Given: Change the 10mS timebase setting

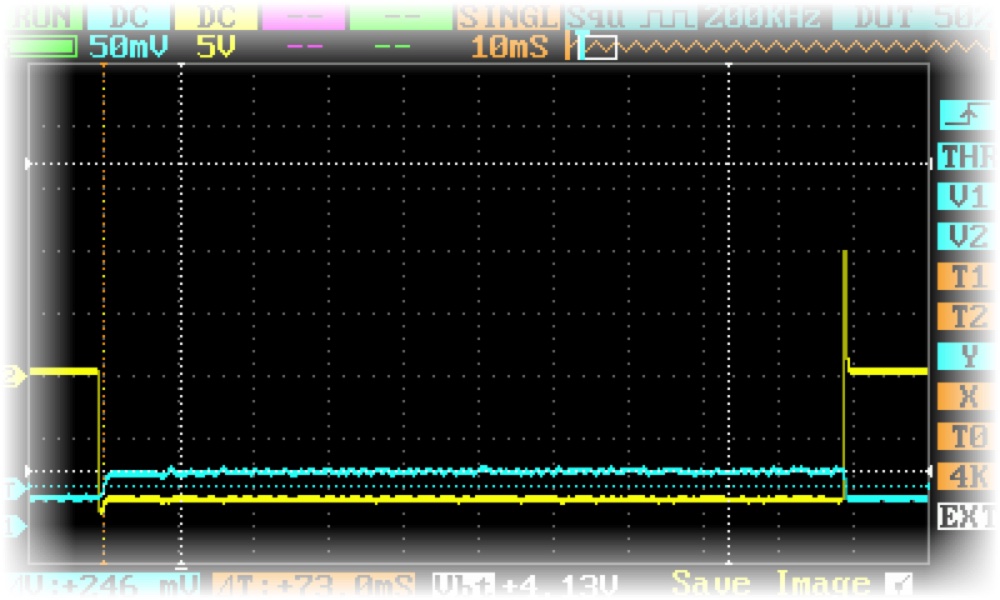Looking at the screenshot, I should coord(510,47).
